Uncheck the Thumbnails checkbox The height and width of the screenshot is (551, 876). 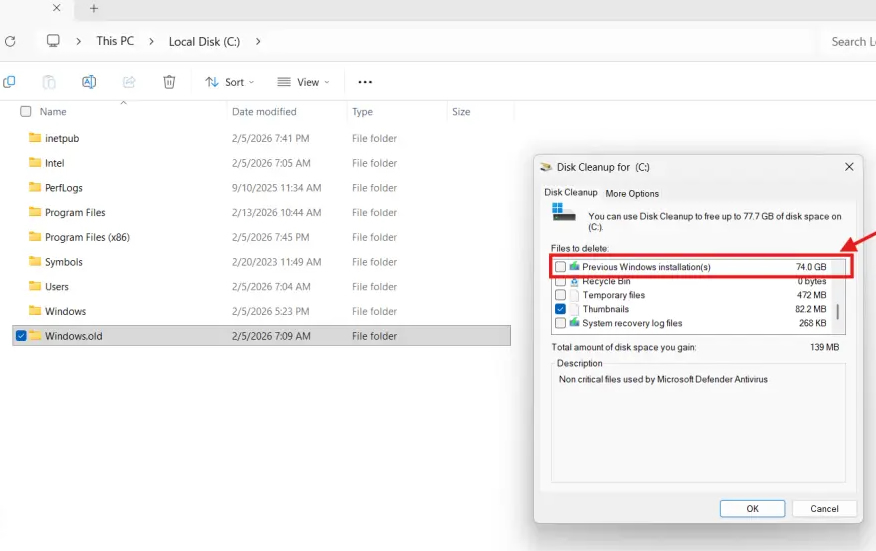coord(560,308)
